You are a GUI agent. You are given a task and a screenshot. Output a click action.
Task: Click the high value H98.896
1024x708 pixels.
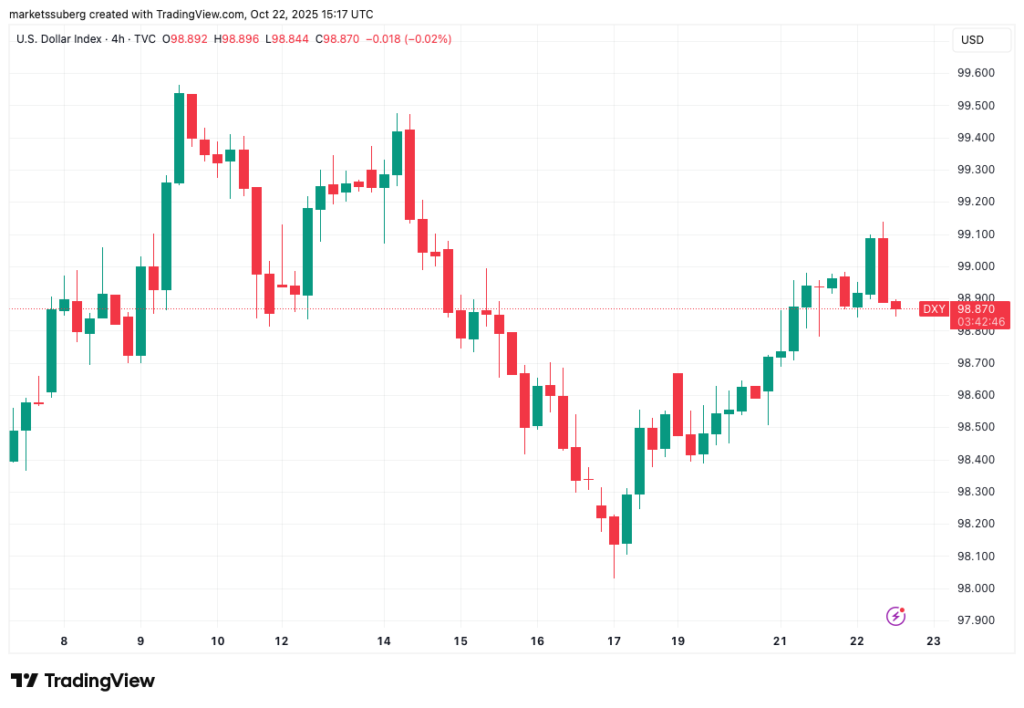point(243,39)
